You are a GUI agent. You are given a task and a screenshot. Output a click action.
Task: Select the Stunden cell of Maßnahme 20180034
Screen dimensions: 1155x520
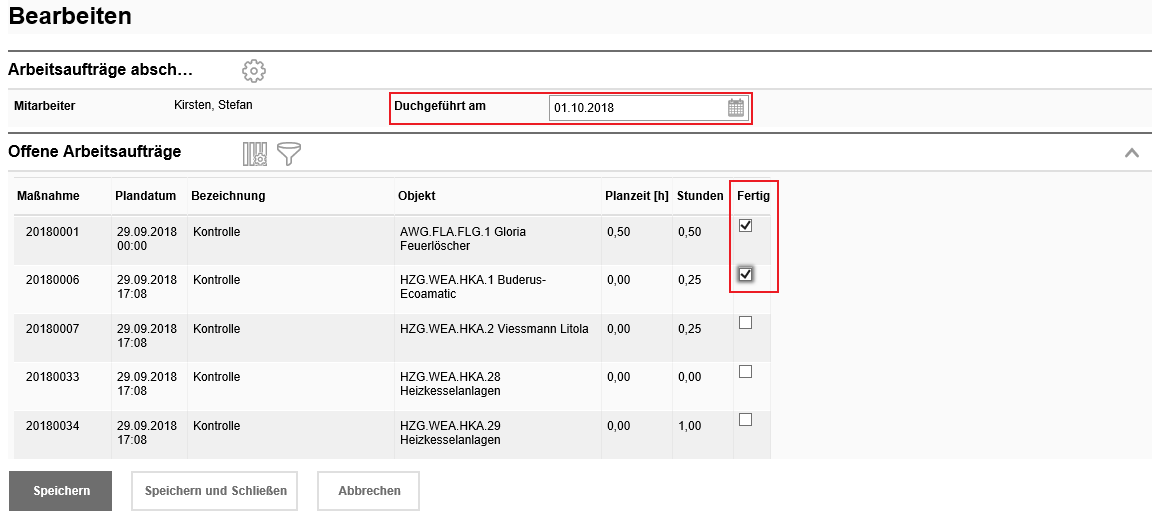[x=690, y=426]
